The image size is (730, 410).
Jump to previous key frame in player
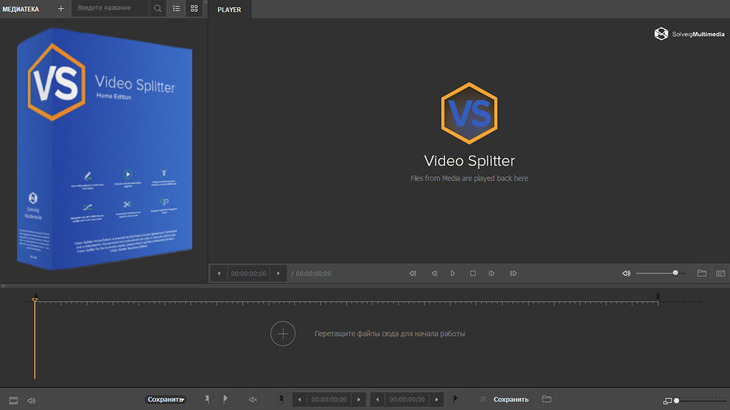(x=413, y=274)
